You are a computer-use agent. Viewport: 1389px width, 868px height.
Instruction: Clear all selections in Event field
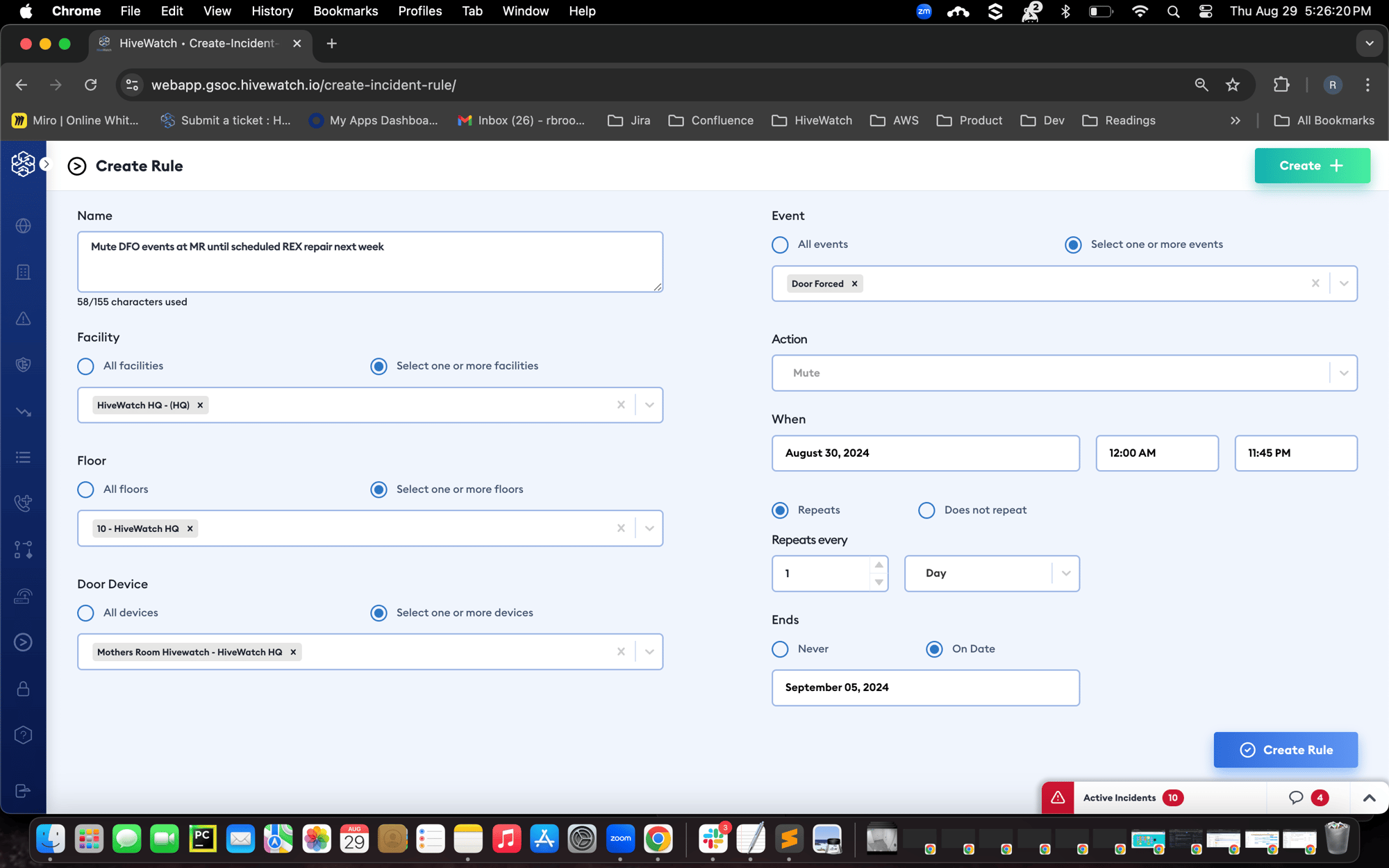[1315, 283]
